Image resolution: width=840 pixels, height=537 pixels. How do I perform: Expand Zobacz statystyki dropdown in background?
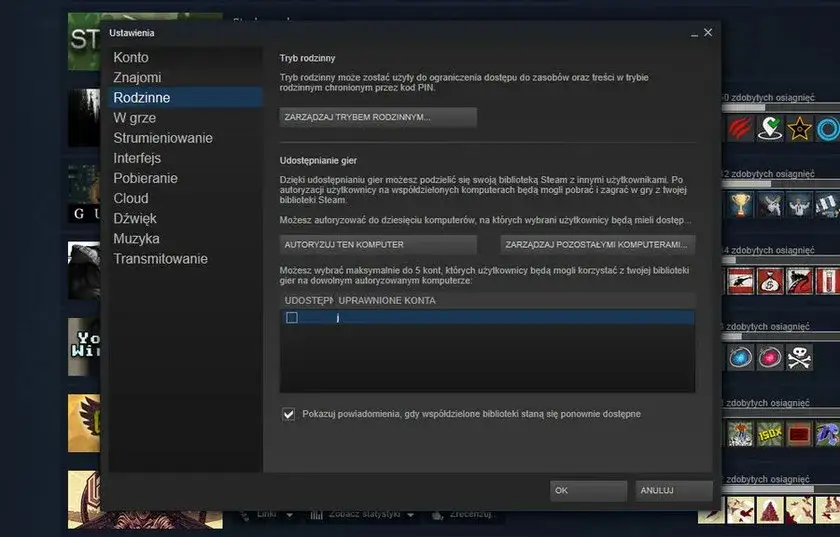pos(411,515)
